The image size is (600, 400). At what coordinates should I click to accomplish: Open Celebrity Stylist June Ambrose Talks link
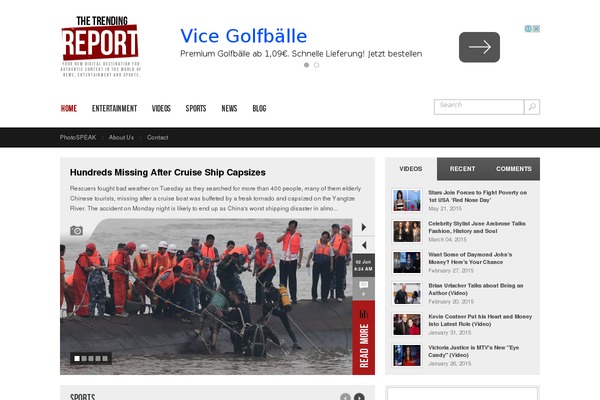click(x=477, y=227)
